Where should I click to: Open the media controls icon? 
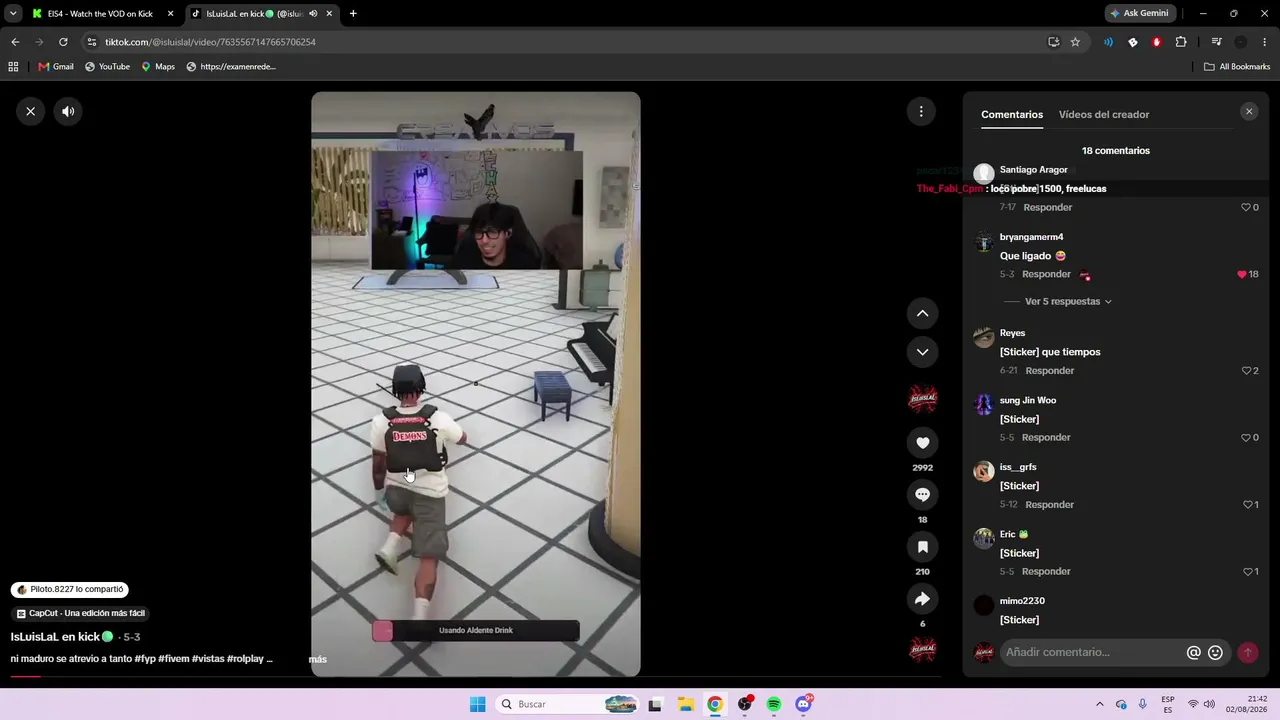pyautogui.click(x=1216, y=42)
